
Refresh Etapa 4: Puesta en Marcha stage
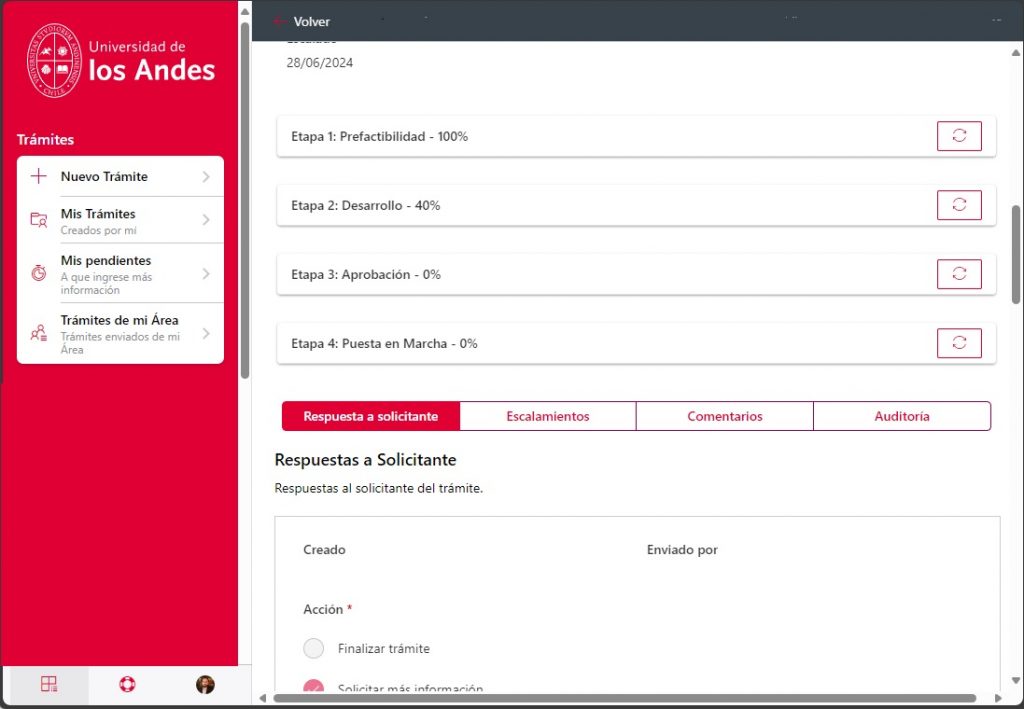coord(959,343)
